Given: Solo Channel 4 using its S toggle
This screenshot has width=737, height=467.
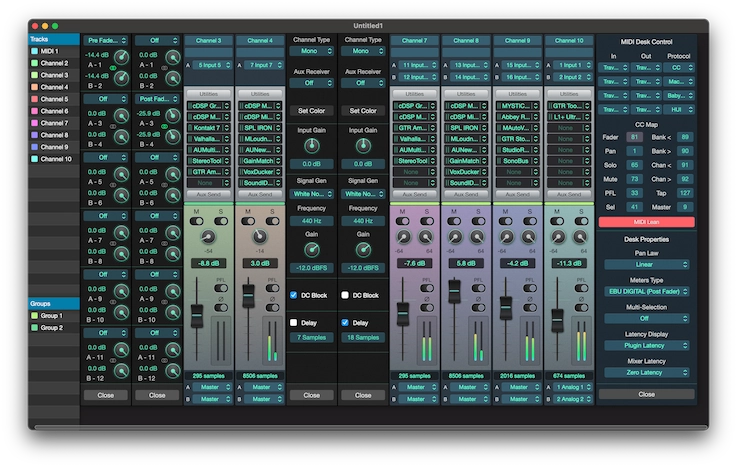Looking at the screenshot, I should click(x=271, y=221).
